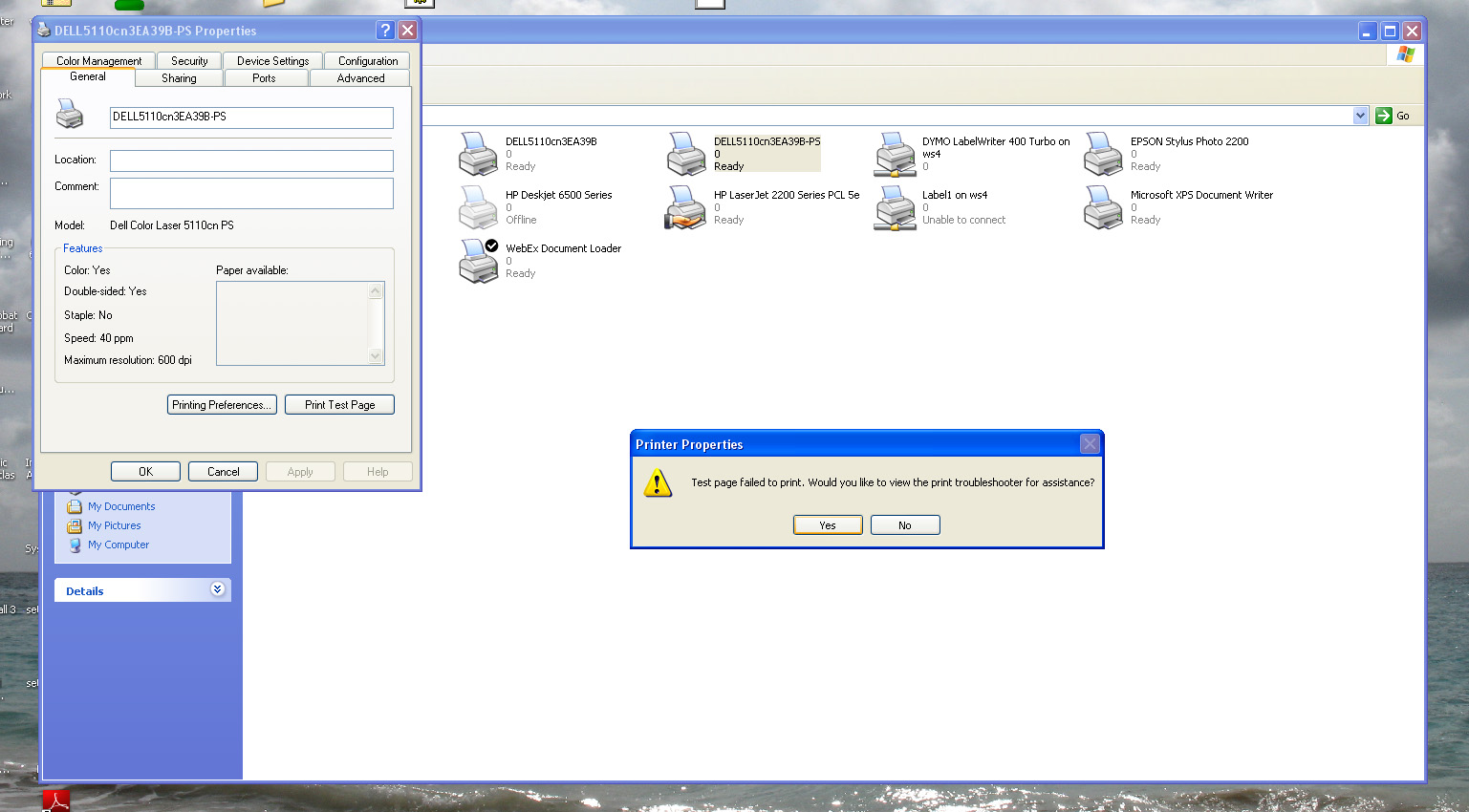The width and height of the screenshot is (1469, 812).
Task: Click the Location input field
Action: click(x=251, y=160)
